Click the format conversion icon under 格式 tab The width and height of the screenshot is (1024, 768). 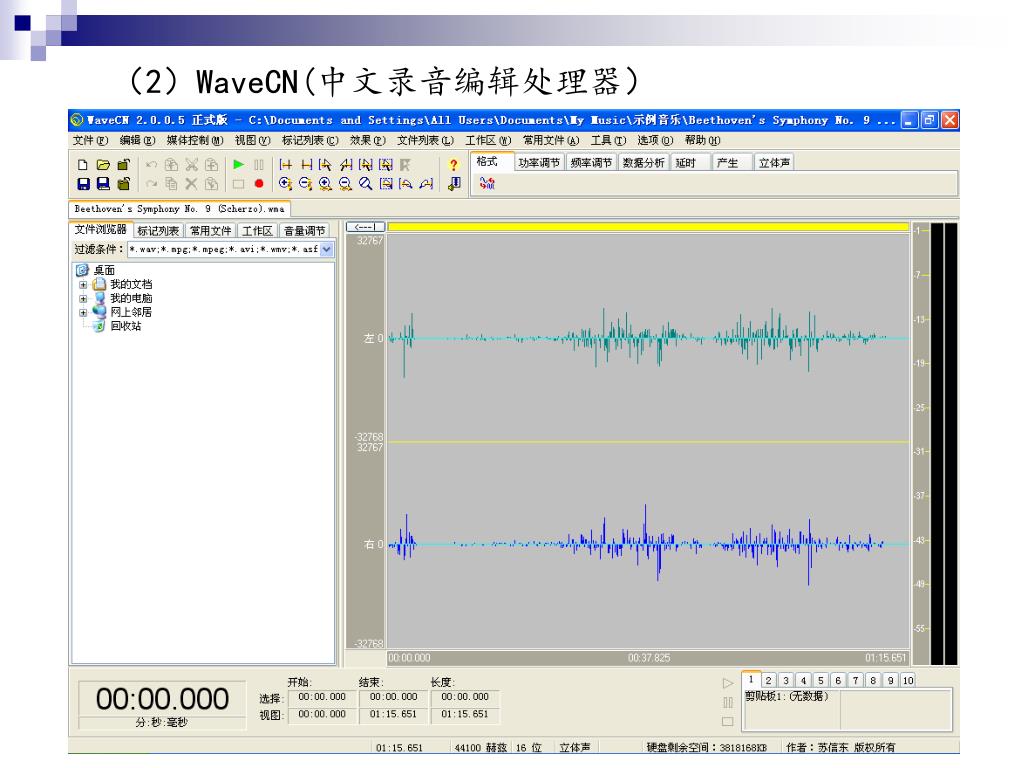[487, 184]
